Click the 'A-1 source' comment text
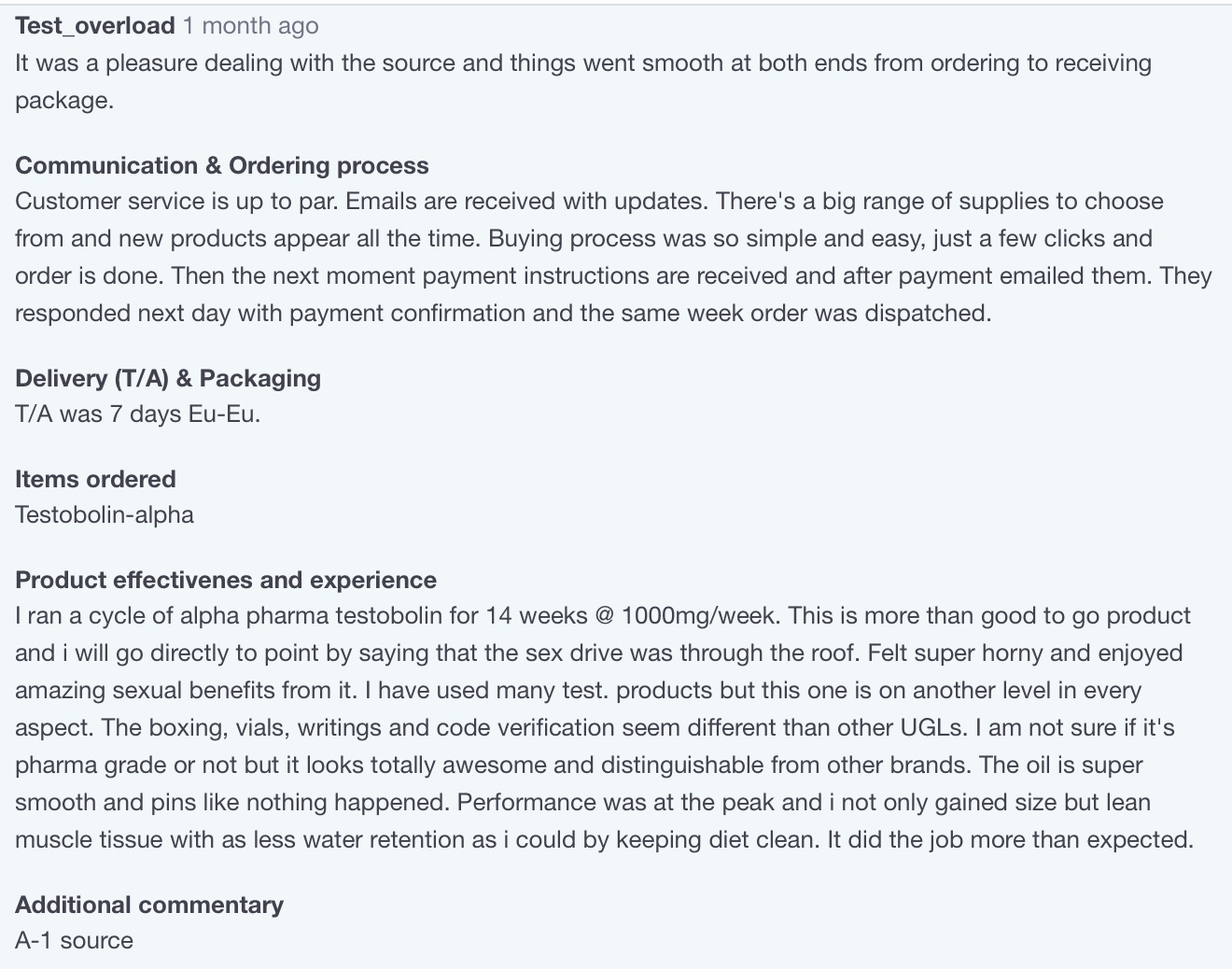Image resolution: width=1232 pixels, height=969 pixels. pyautogui.click(x=74, y=940)
